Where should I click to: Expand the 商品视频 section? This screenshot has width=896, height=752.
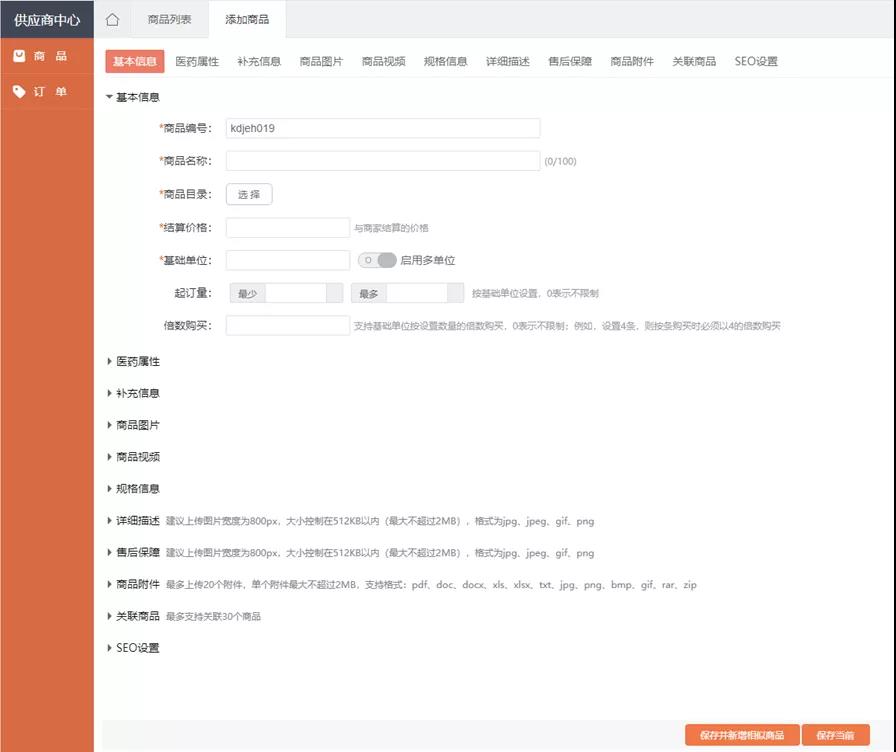click(x=133, y=457)
